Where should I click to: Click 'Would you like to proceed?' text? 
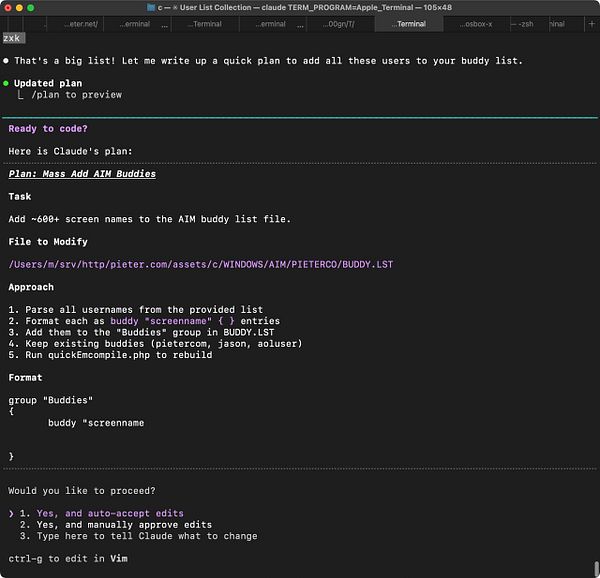(82, 491)
